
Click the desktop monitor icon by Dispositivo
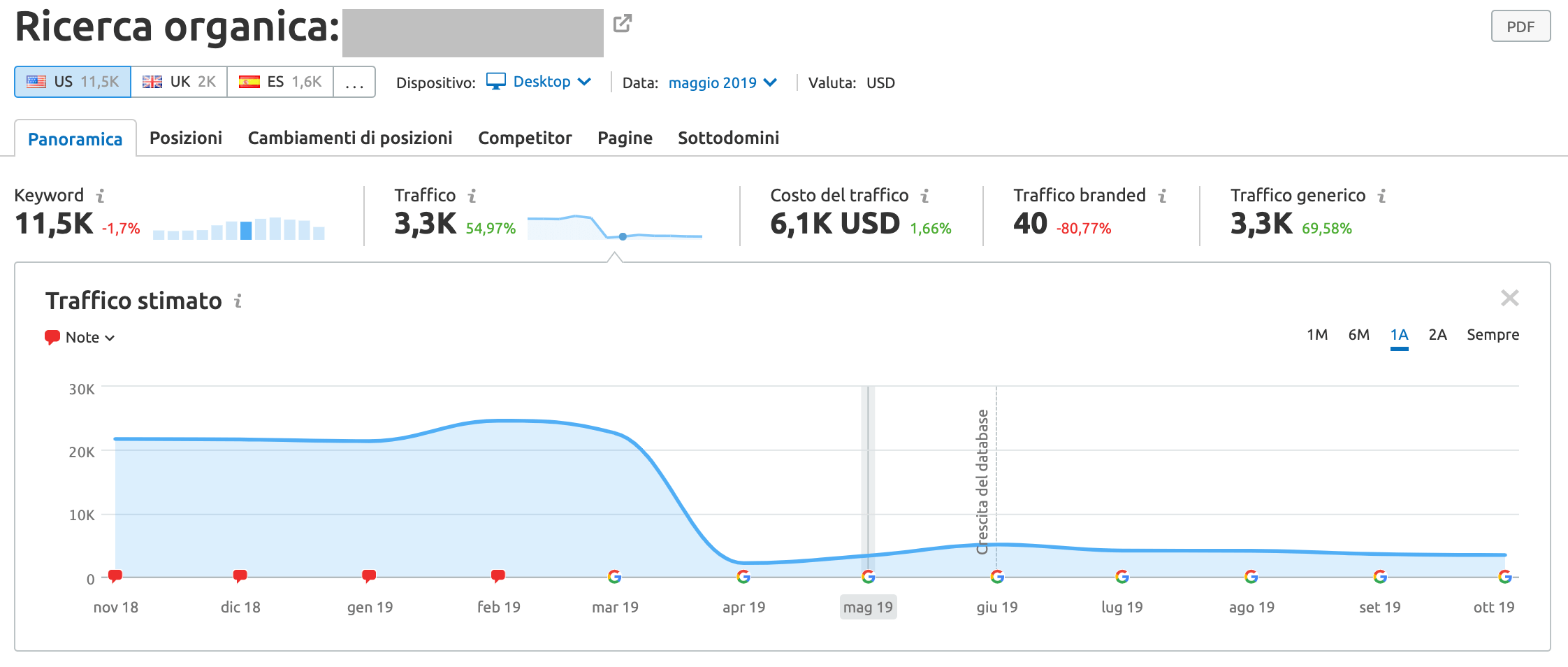[x=496, y=82]
